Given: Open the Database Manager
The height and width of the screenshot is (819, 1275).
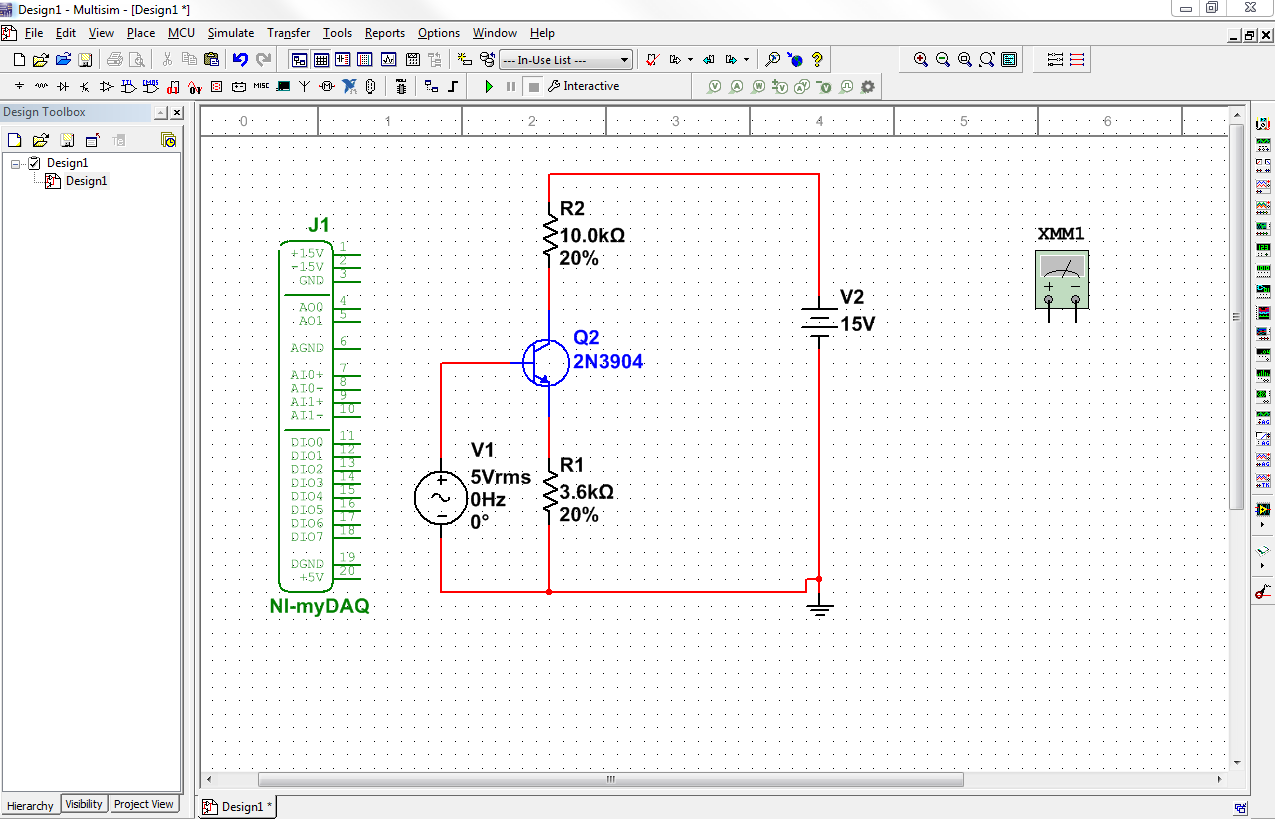Looking at the screenshot, I should click(487, 60).
